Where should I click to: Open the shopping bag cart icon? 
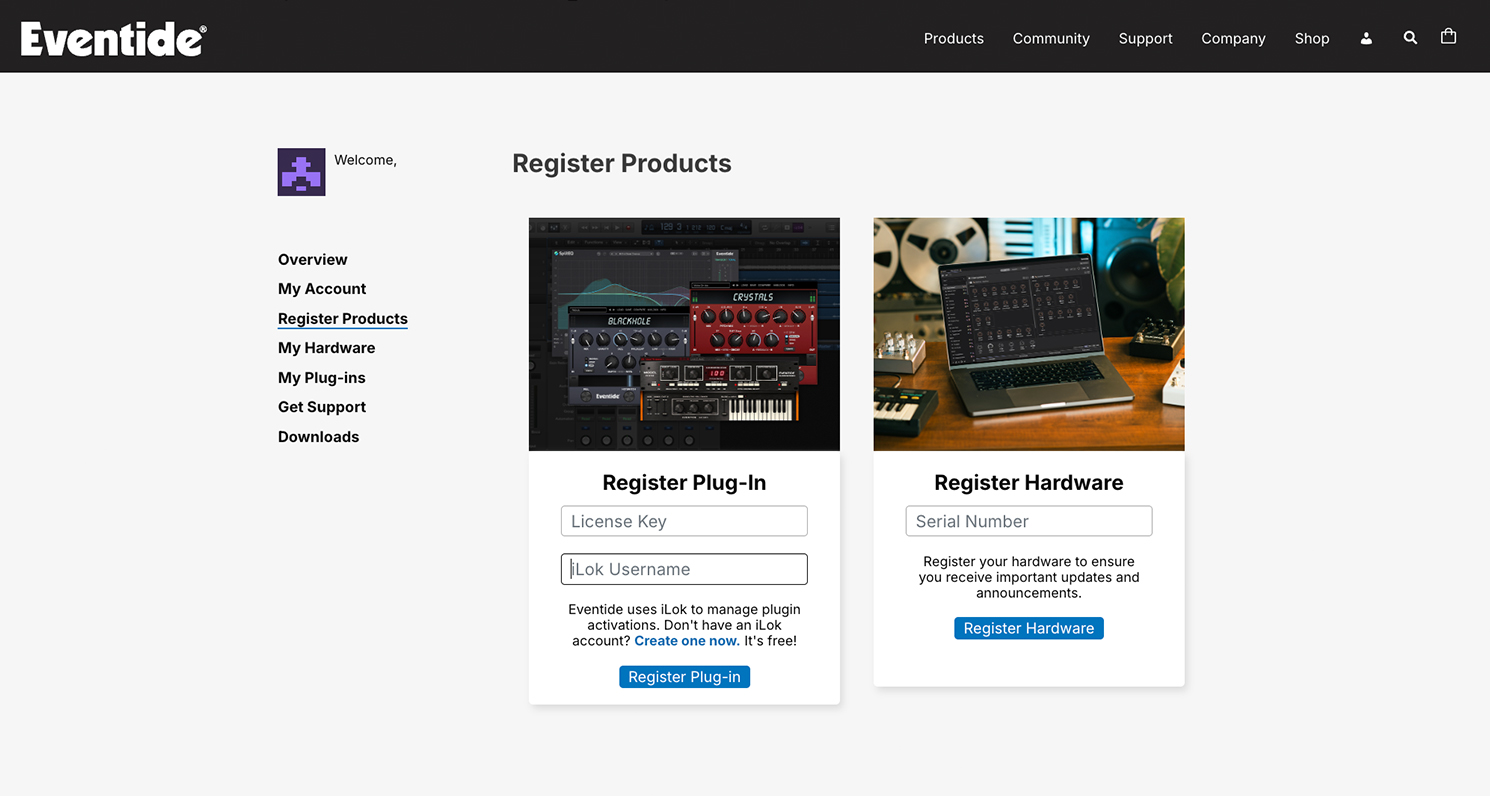click(1448, 37)
